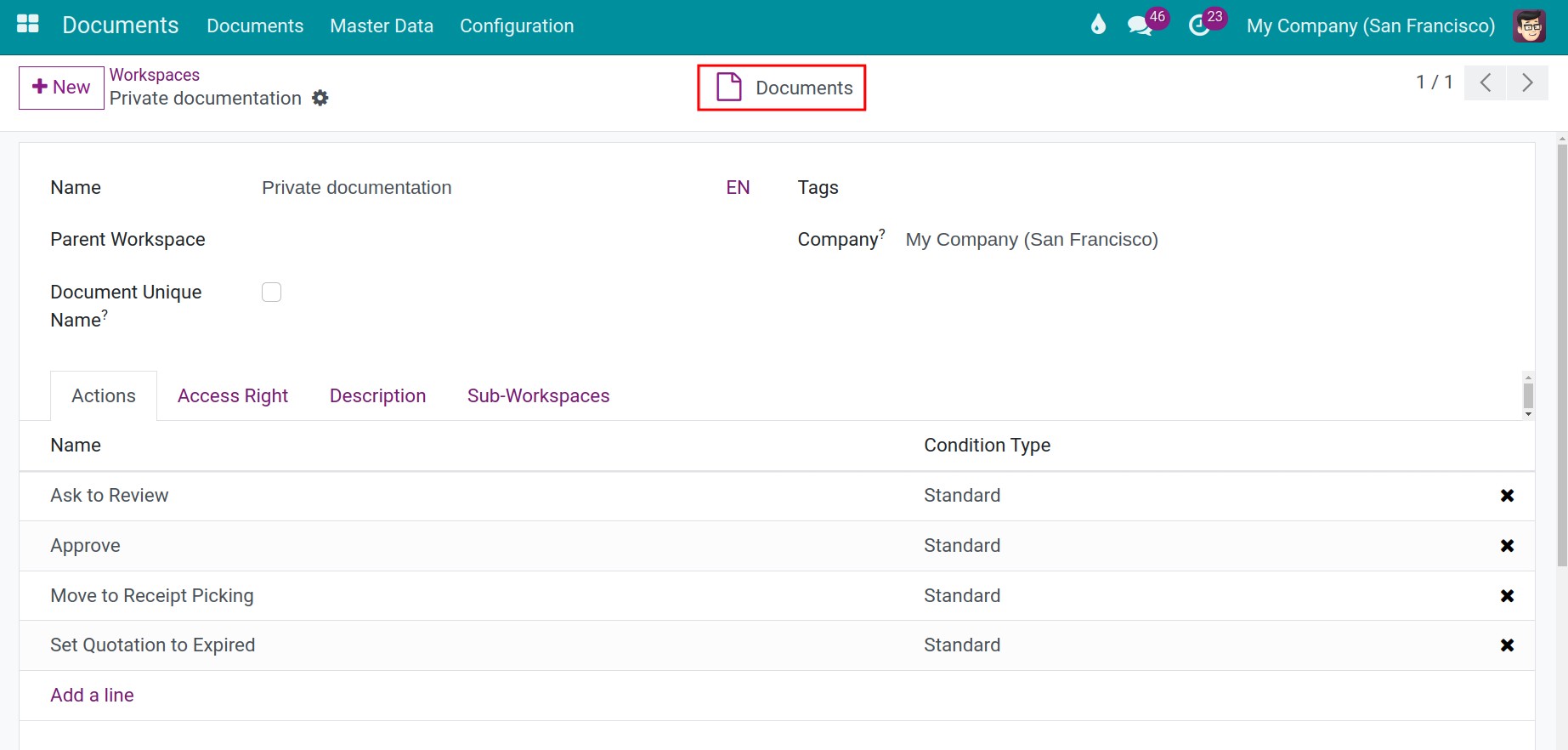
Task: Remove the Set Quotation to Expired row
Action: [1507, 645]
